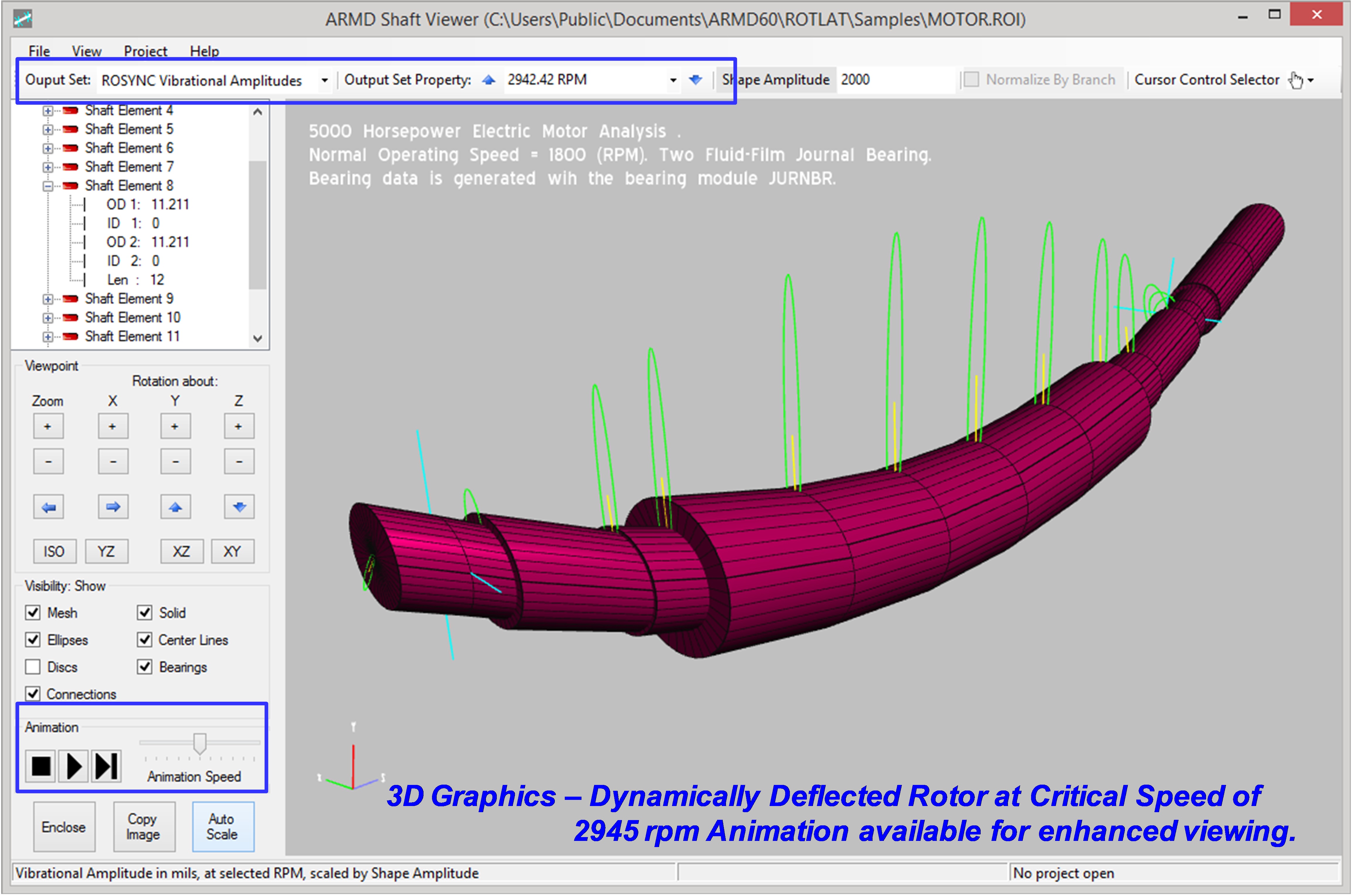Pan view with up arrow button
The height and width of the screenshot is (896, 1352).
(175, 507)
